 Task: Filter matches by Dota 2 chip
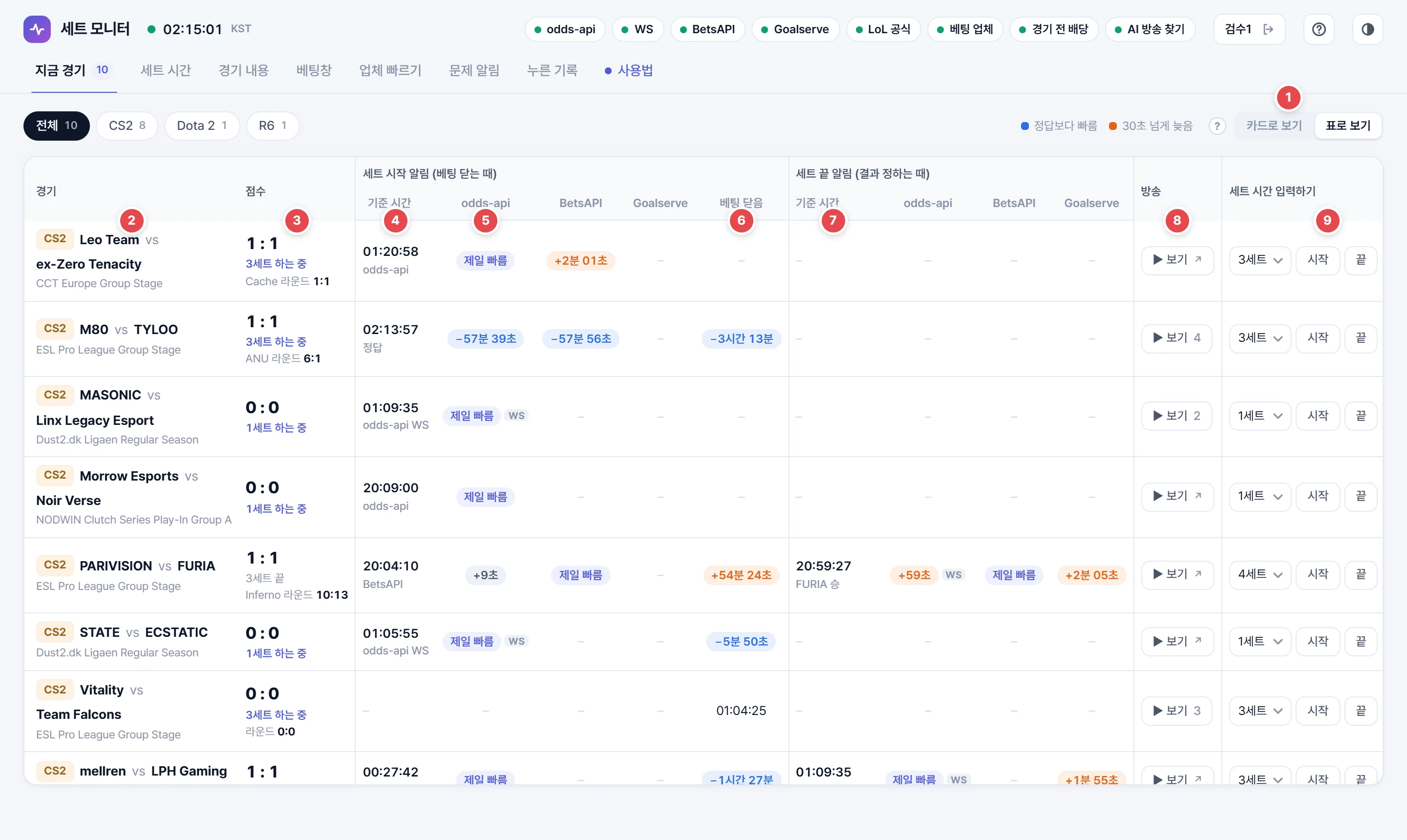(202, 126)
